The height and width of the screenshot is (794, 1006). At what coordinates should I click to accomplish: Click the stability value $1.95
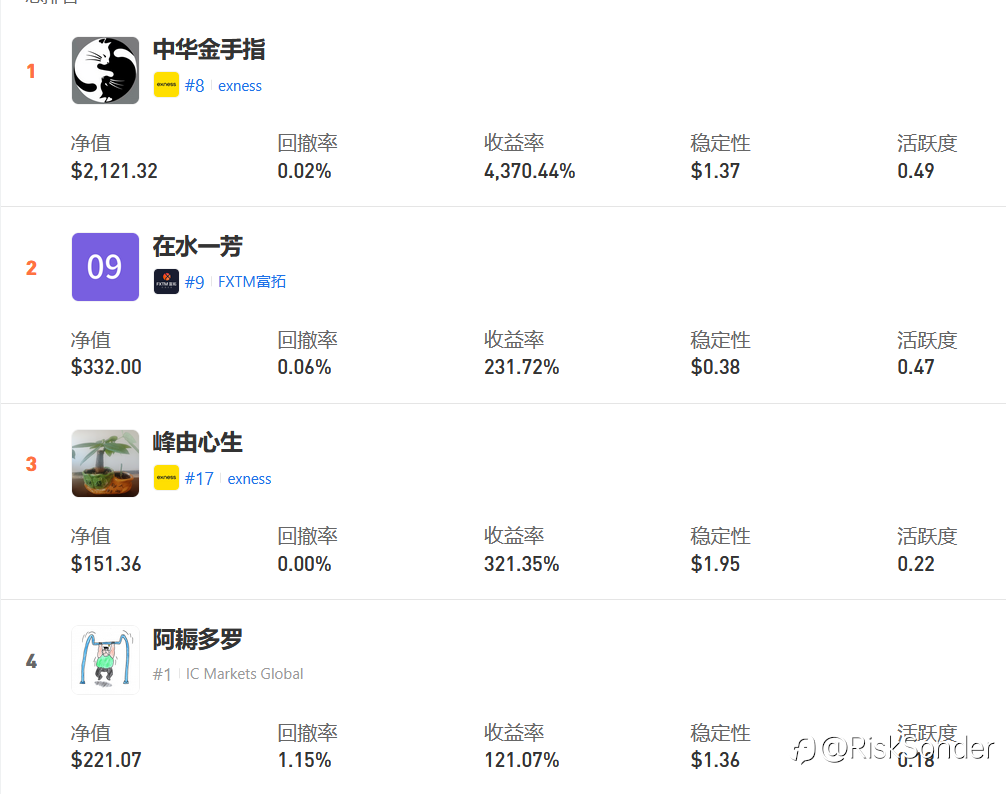point(715,564)
